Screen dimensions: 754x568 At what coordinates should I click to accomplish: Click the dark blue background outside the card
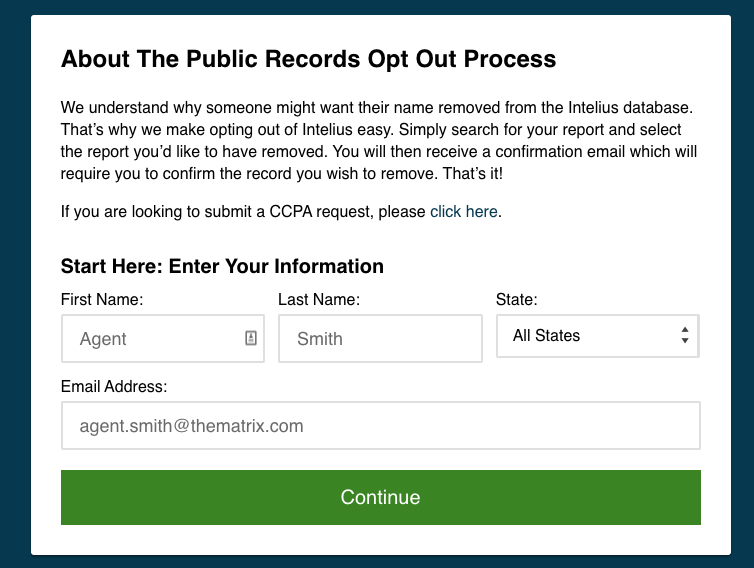tap(14, 289)
